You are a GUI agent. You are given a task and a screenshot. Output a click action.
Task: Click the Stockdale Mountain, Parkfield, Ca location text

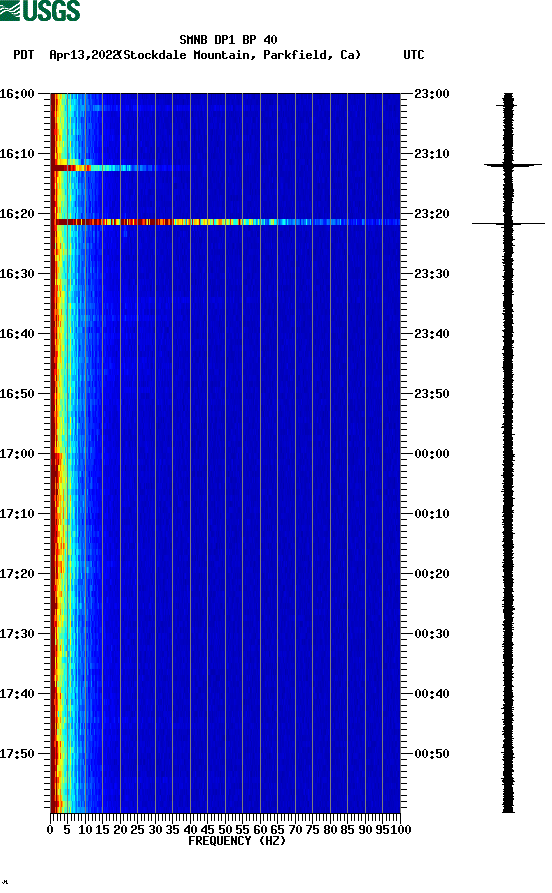[239, 55]
